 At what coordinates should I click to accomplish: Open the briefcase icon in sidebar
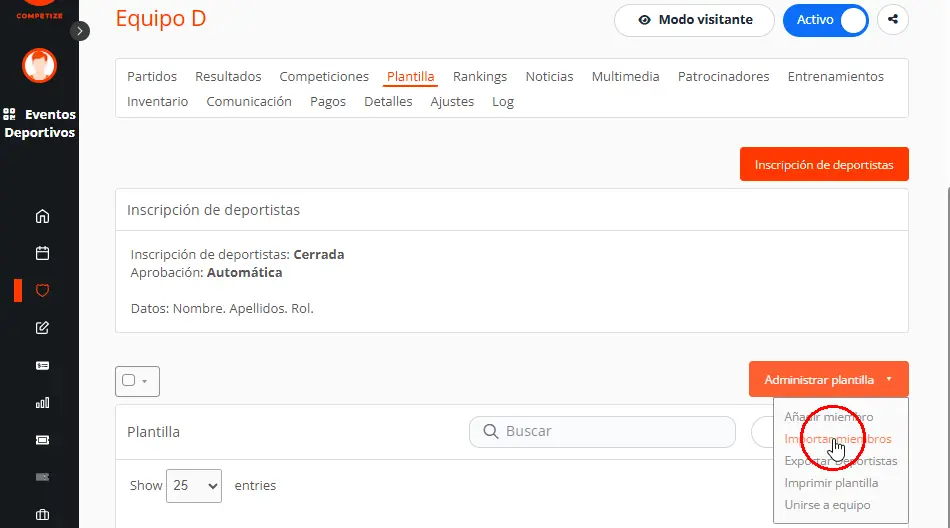click(x=42, y=515)
